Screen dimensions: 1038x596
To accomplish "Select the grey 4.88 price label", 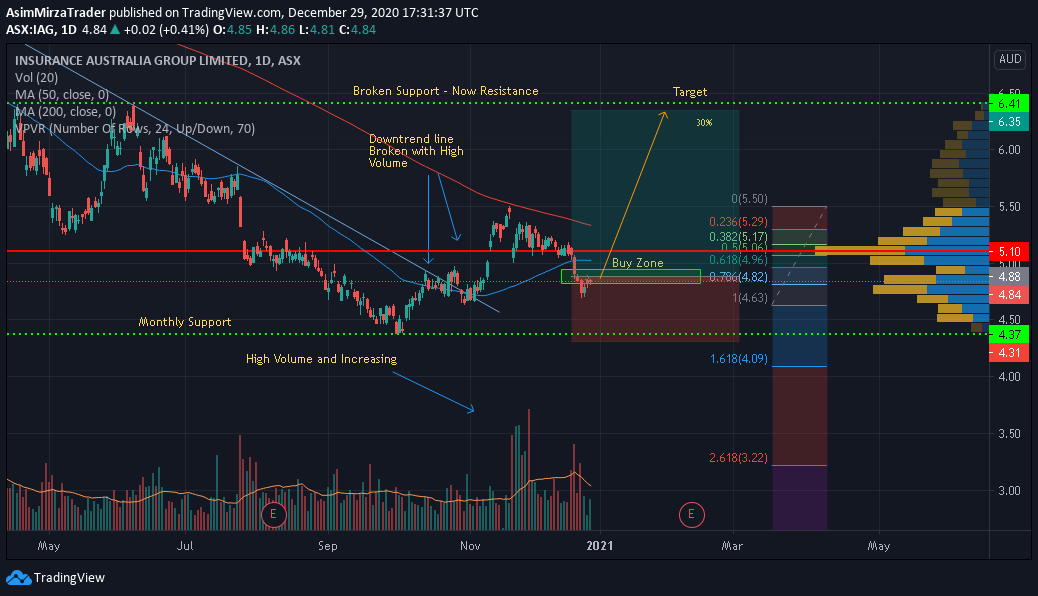I will click(1009, 277).
